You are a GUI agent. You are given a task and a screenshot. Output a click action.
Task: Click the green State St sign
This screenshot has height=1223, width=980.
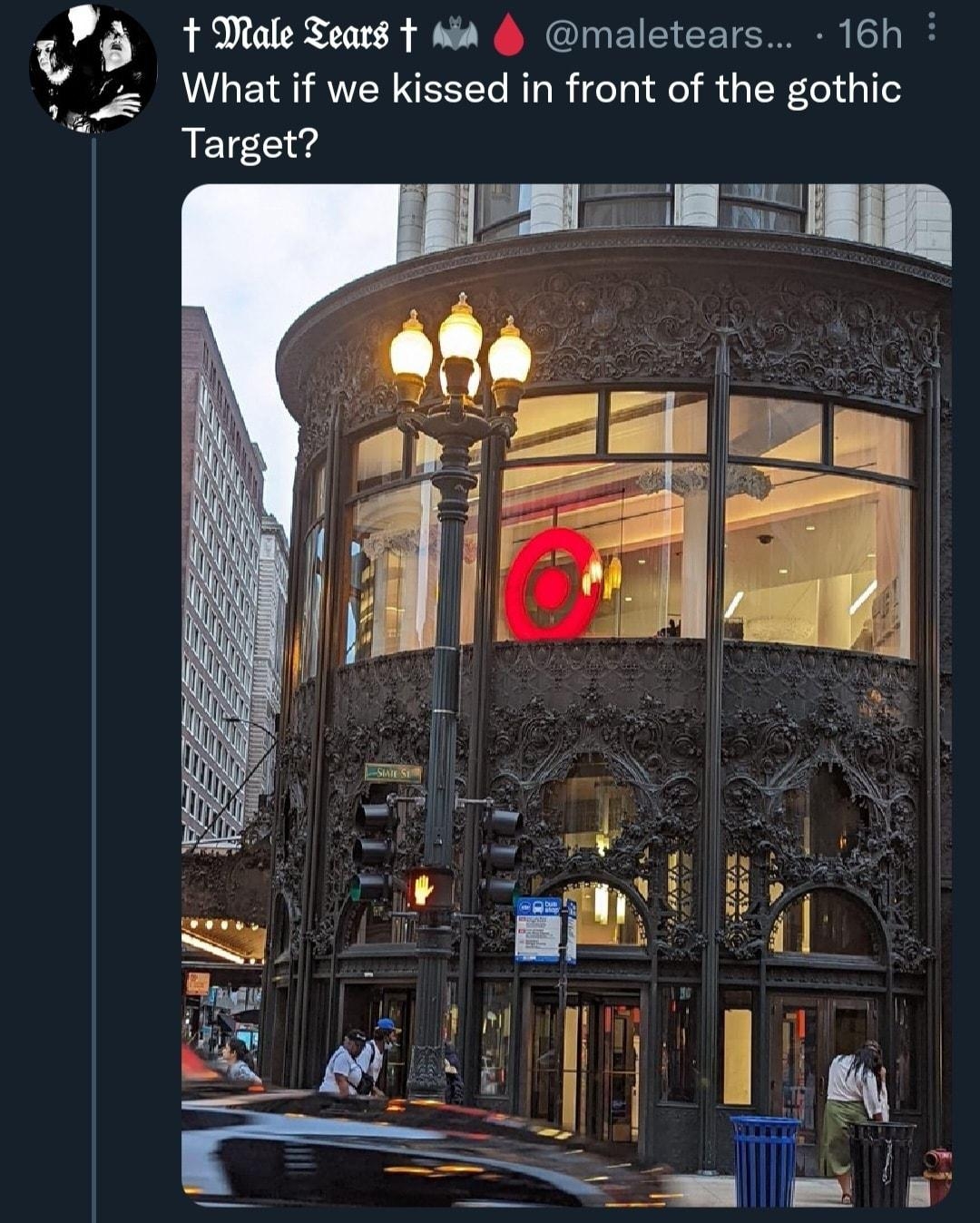coord(393,773)
